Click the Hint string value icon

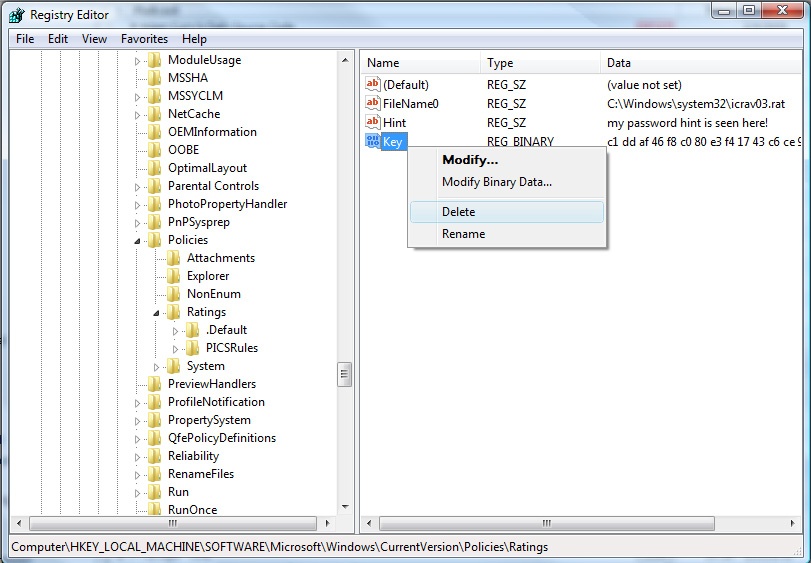tap(372, 123)
